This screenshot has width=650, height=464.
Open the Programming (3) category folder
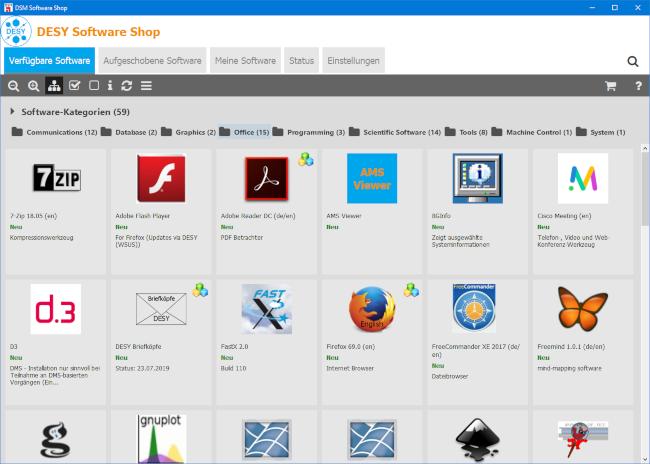pos(309,132)
